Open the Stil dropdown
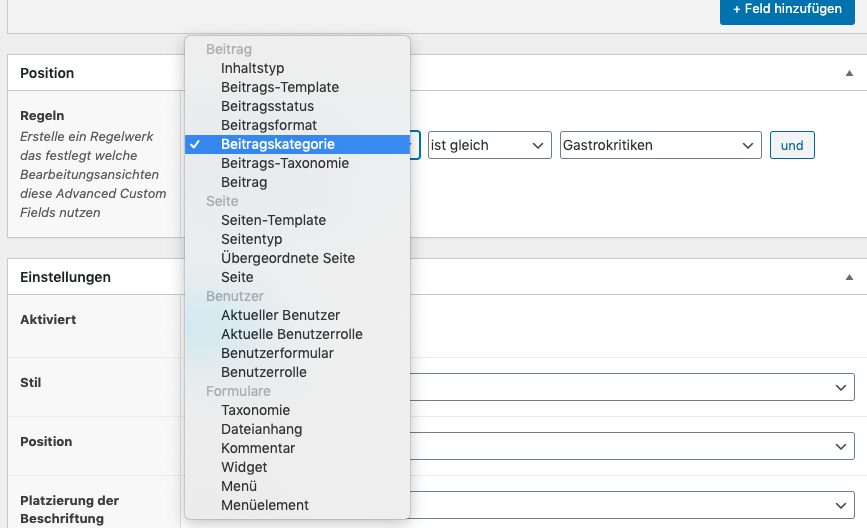 click(x=632, y=387)
